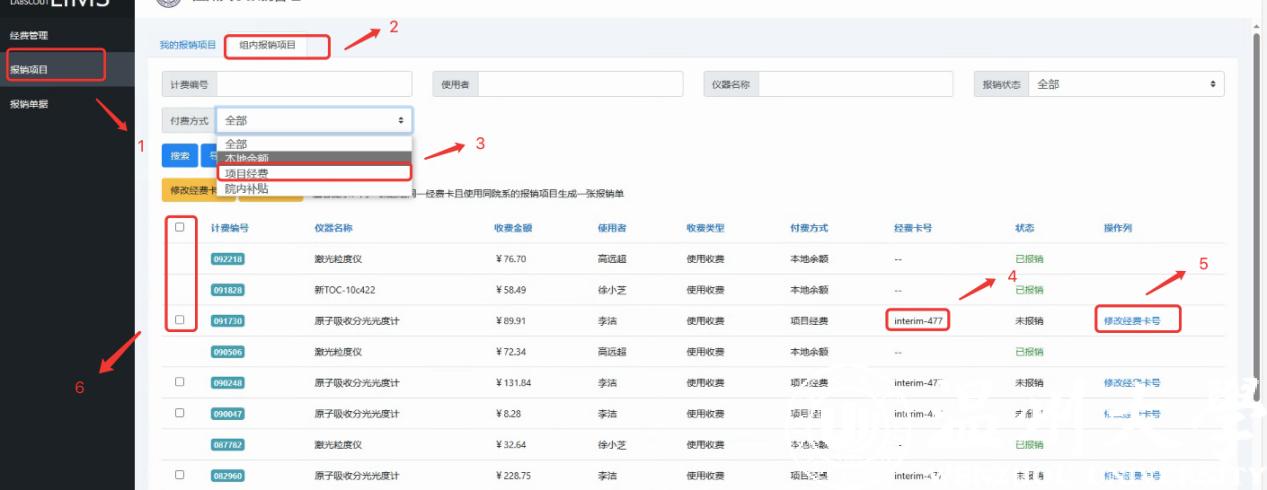Click the 090506 billing number badge
1267x490 pixels.
pos(227,352)
